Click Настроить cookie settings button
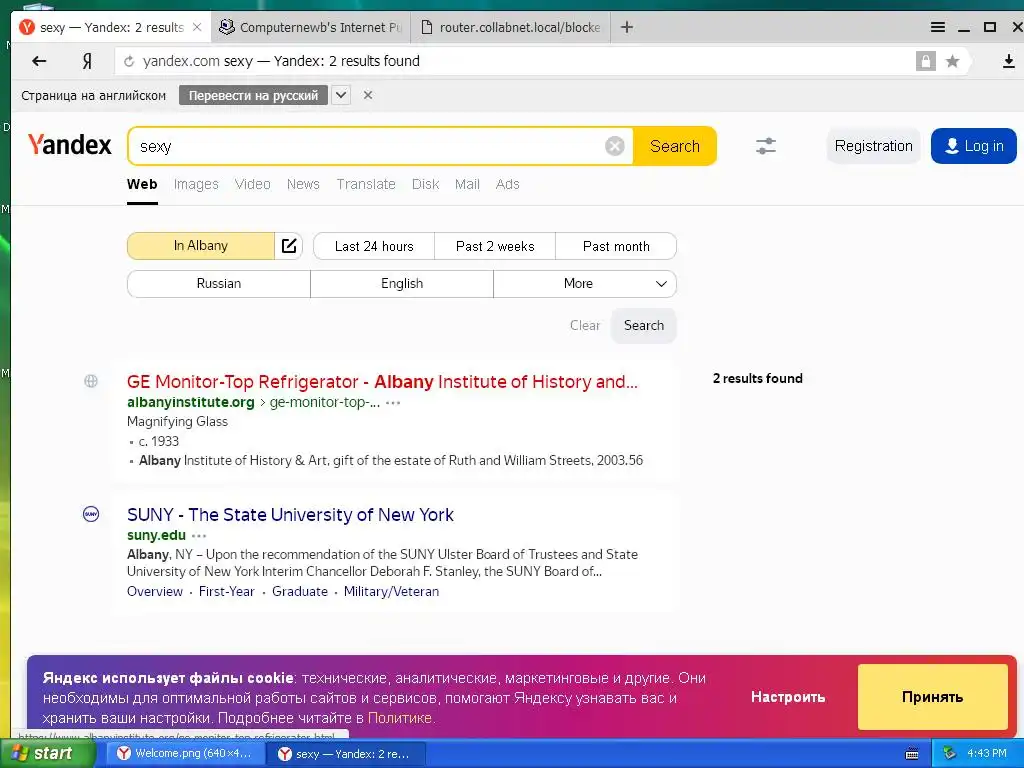1024x768 pixels. click(788, 697)
